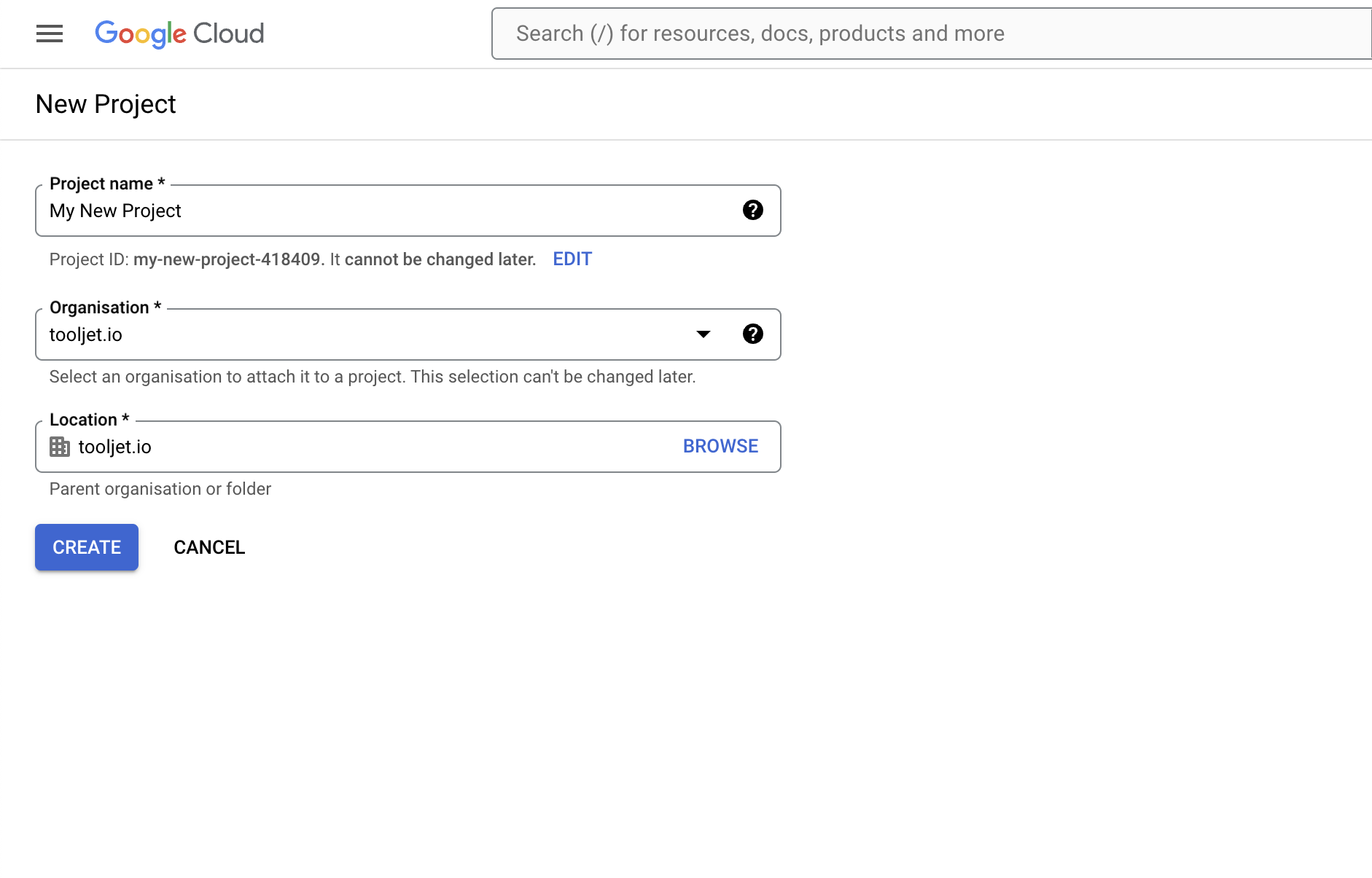This screenshot has height=878, width=1372.
Task: Click the 'Project name *' field label
Action: coord(107,184)
